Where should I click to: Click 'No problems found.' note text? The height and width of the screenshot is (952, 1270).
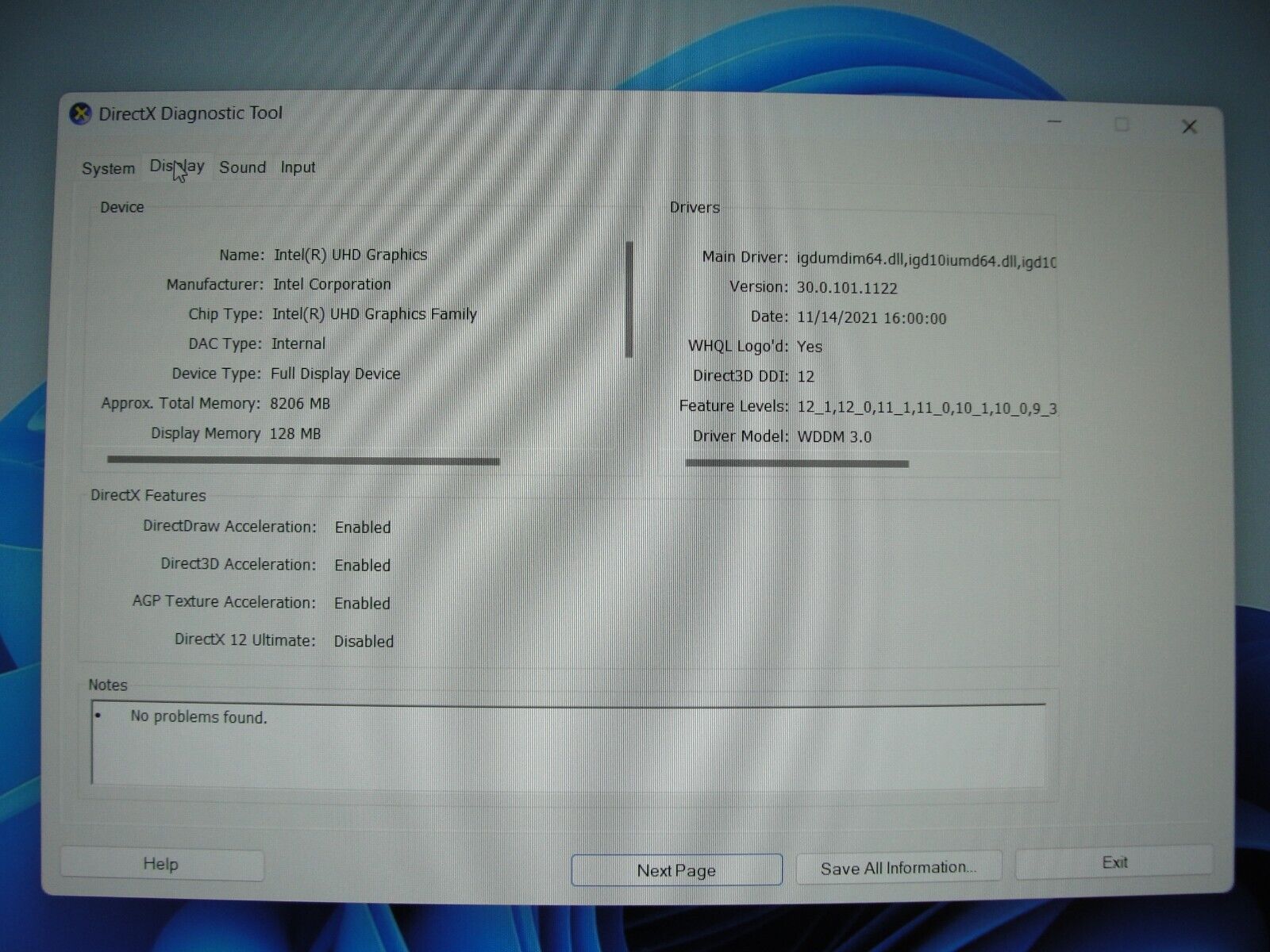pyautogui.click(x=198, y=717)
